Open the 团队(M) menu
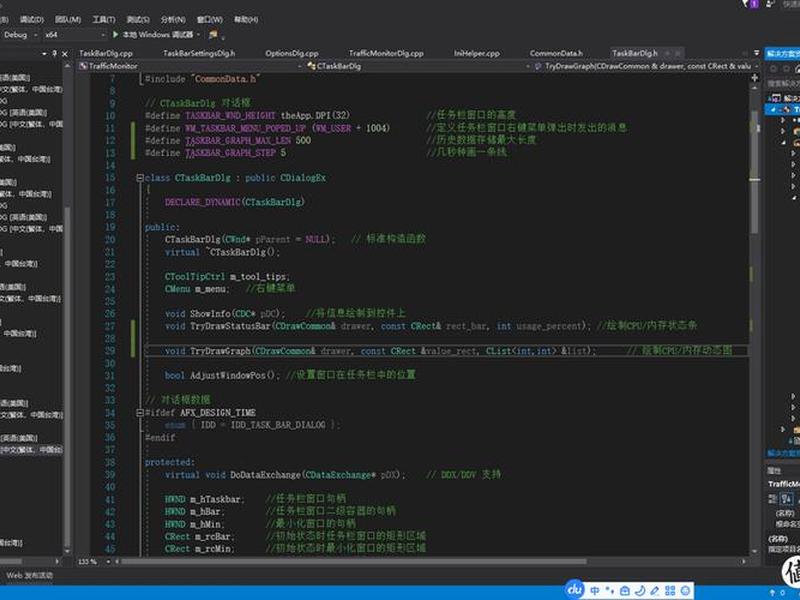 68,19
